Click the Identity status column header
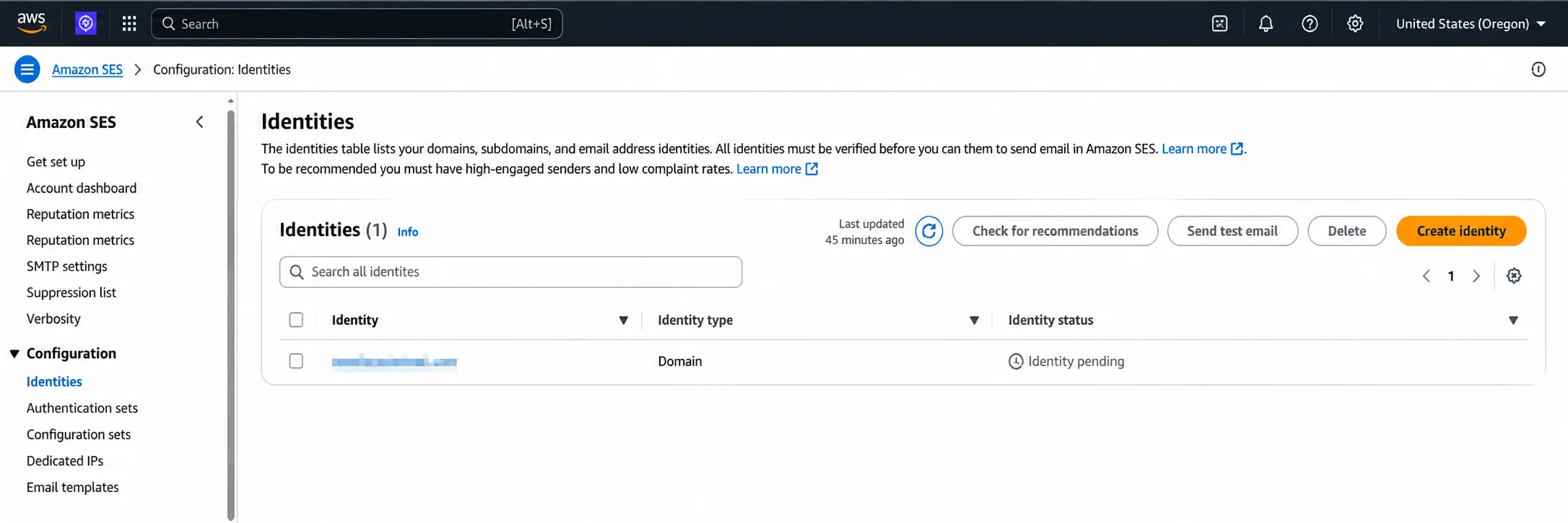Viewport: 1568px width, 523px height. (x=1050, y=320)
